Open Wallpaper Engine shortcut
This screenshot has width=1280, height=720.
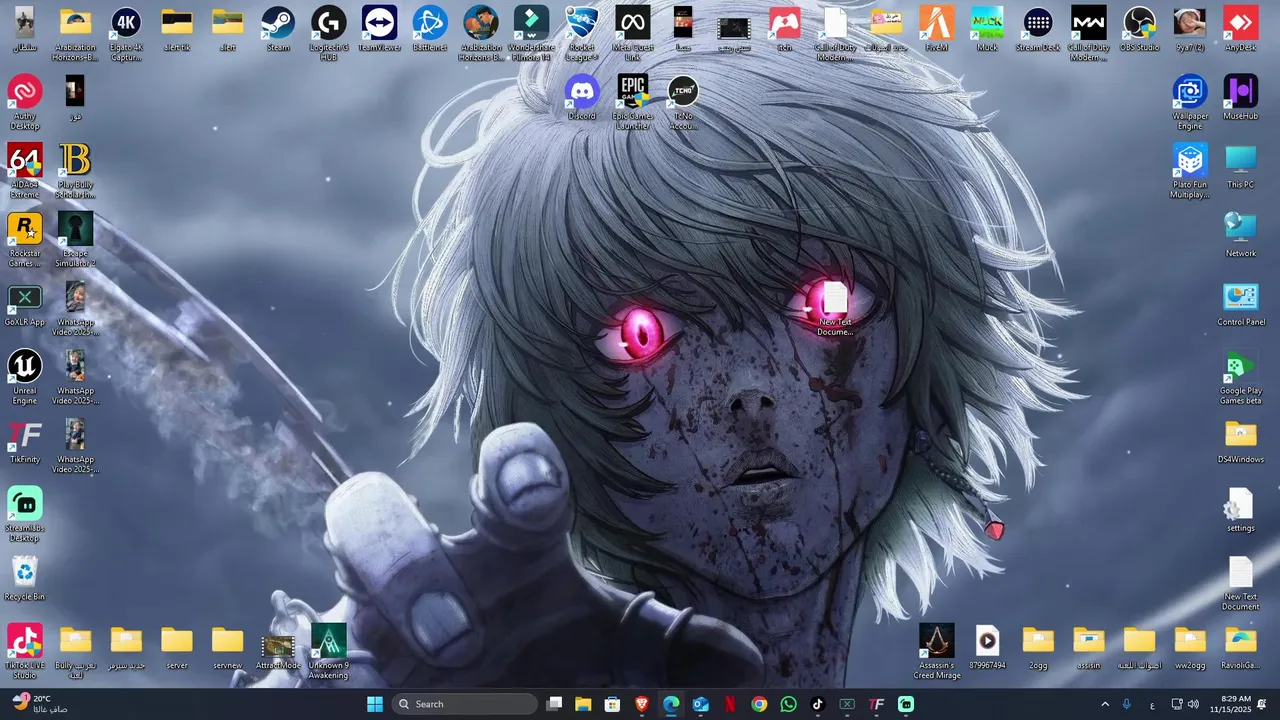tap(1190, 102)
